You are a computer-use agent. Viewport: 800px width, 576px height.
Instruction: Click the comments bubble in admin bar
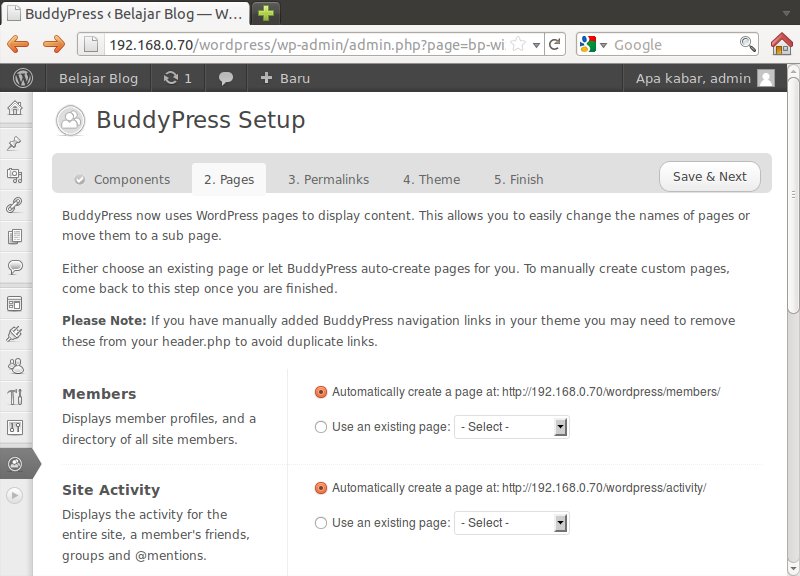226,78
